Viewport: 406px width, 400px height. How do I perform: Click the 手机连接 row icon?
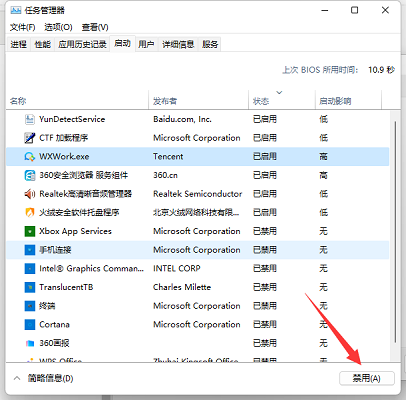(30, 250)
